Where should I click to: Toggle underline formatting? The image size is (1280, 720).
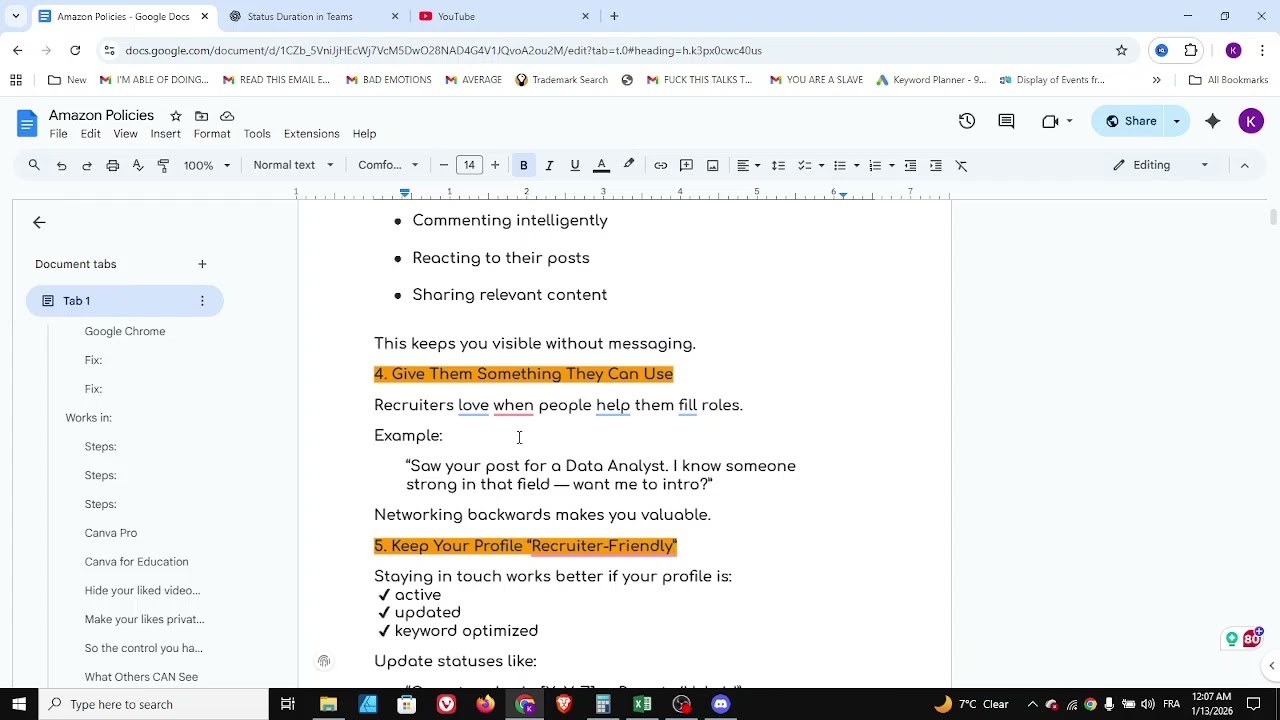pyautogui.click(x=575, y=165)
